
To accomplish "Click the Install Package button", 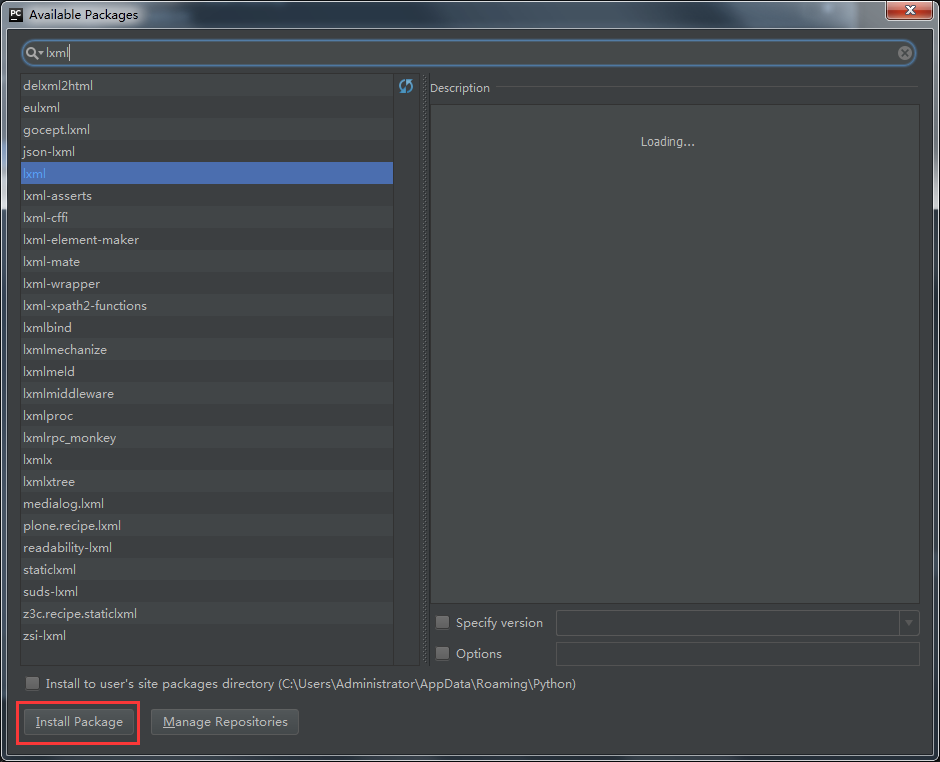I will coord(79,722).
